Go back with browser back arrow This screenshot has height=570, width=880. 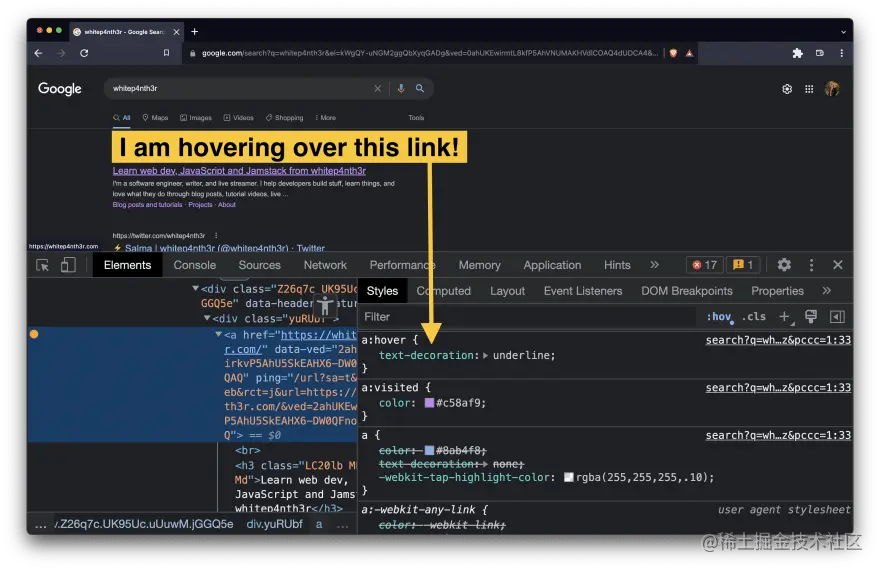coord(38,53)
